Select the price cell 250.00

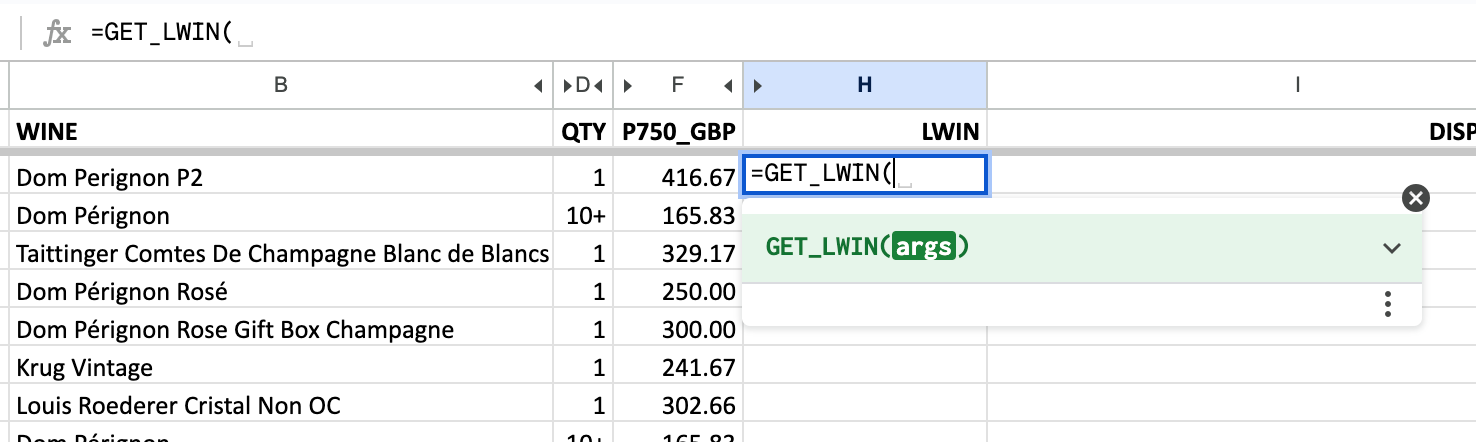click(678, 291)
